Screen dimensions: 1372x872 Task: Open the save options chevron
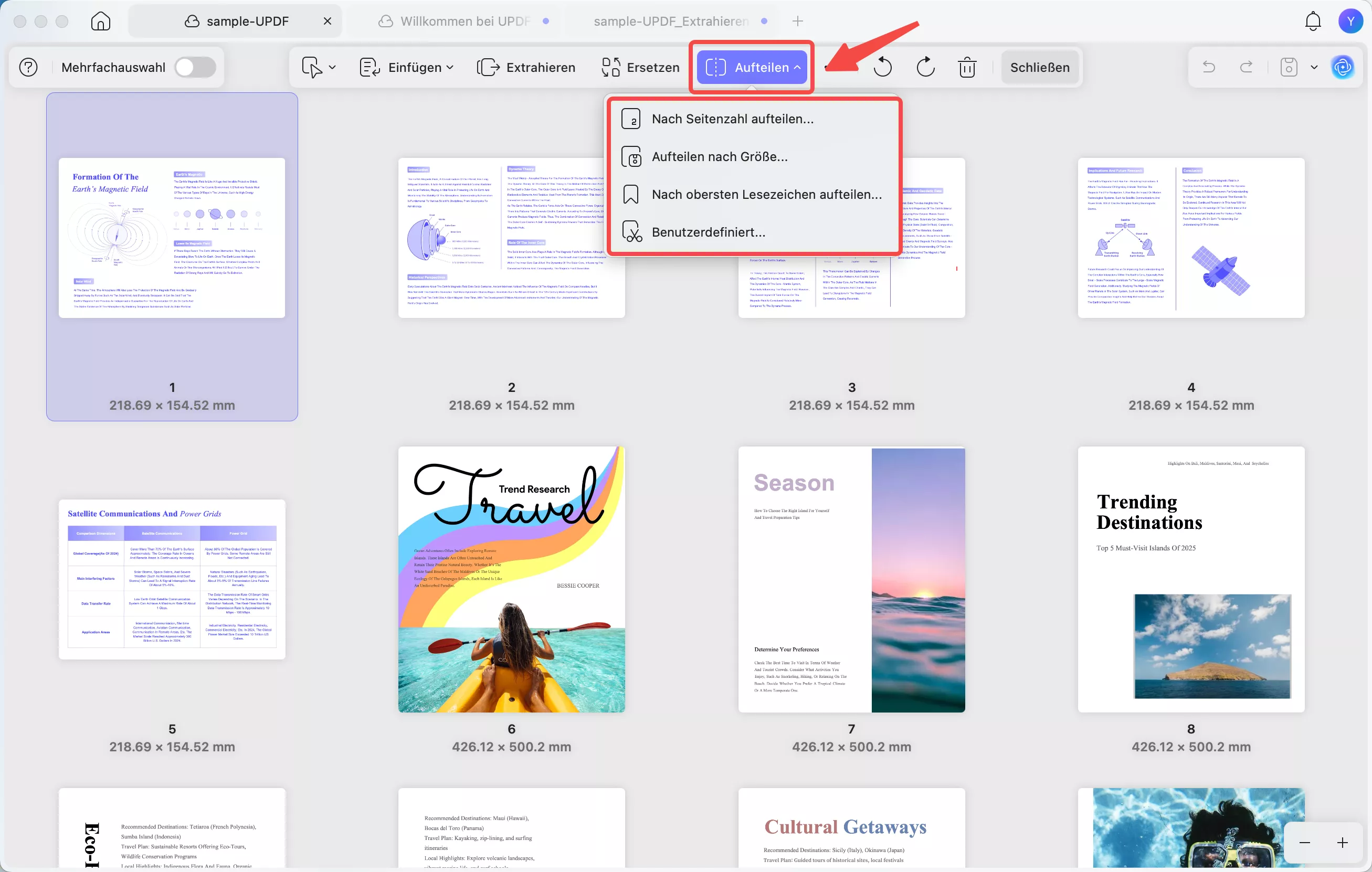(x=1314, y=67)
